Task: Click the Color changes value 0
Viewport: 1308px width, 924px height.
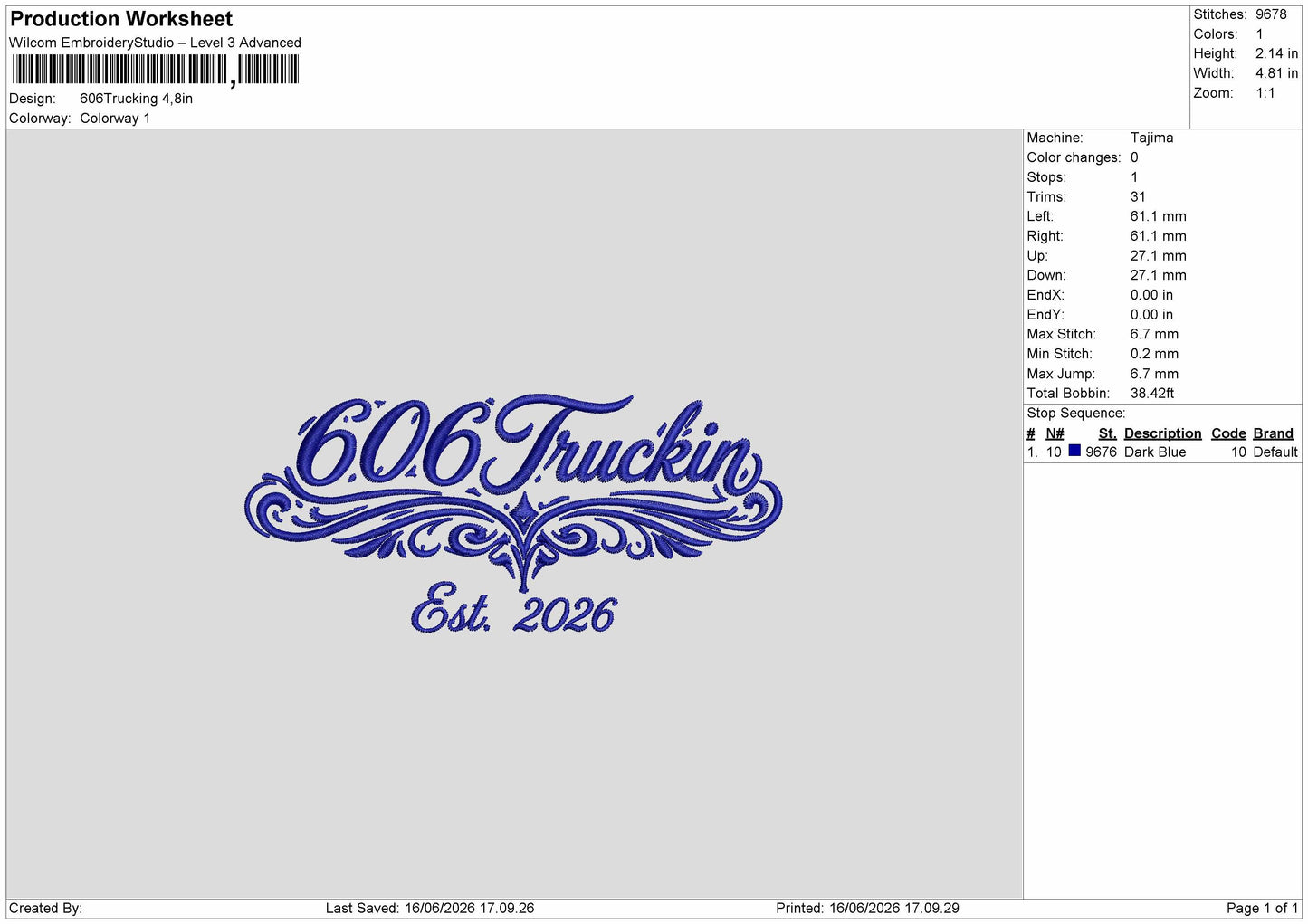Action: pyautogui.click(x=1134, y=157)
